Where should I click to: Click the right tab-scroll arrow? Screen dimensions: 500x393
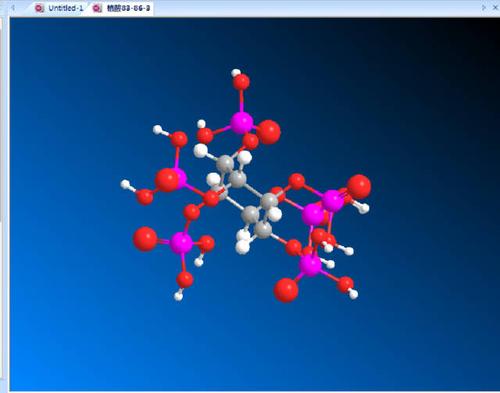point(484,7)
